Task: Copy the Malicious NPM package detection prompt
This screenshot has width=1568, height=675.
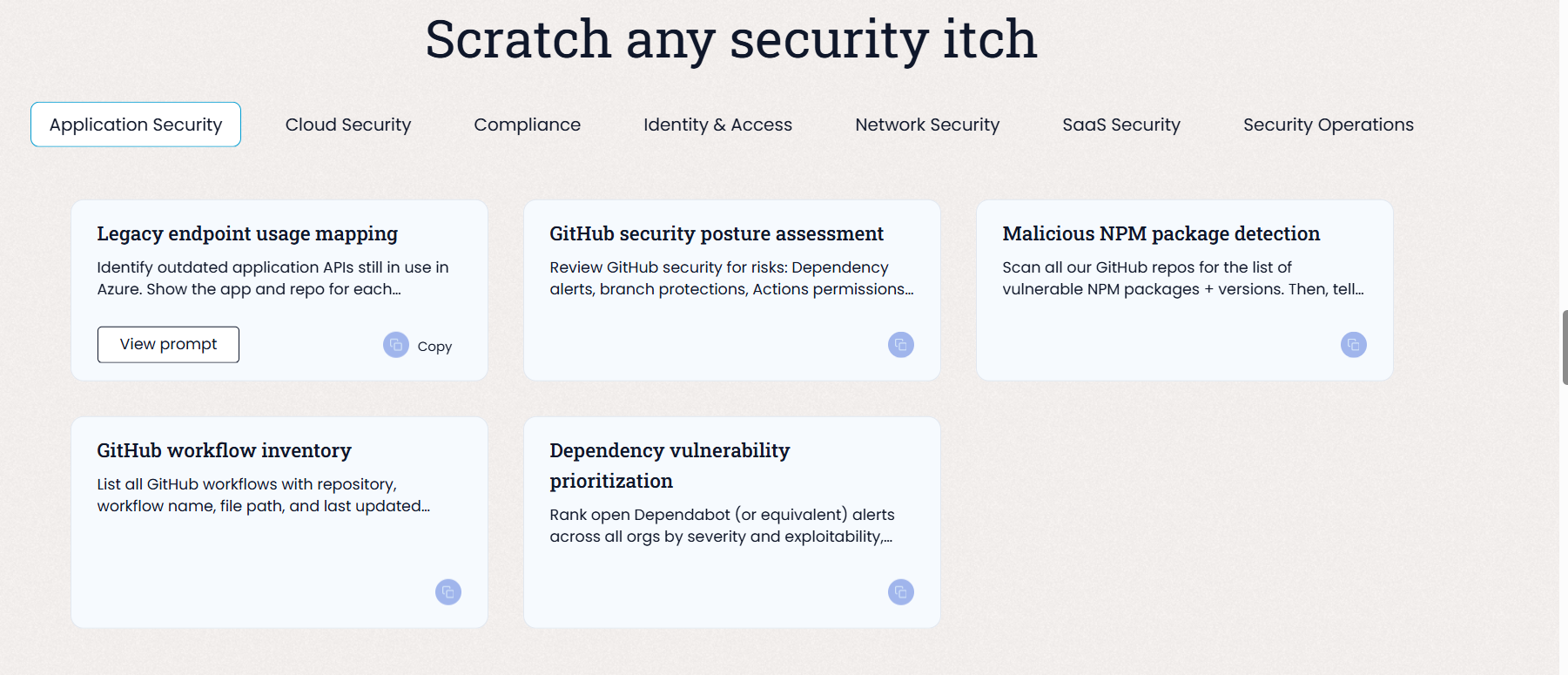Action: [1354, 345]
